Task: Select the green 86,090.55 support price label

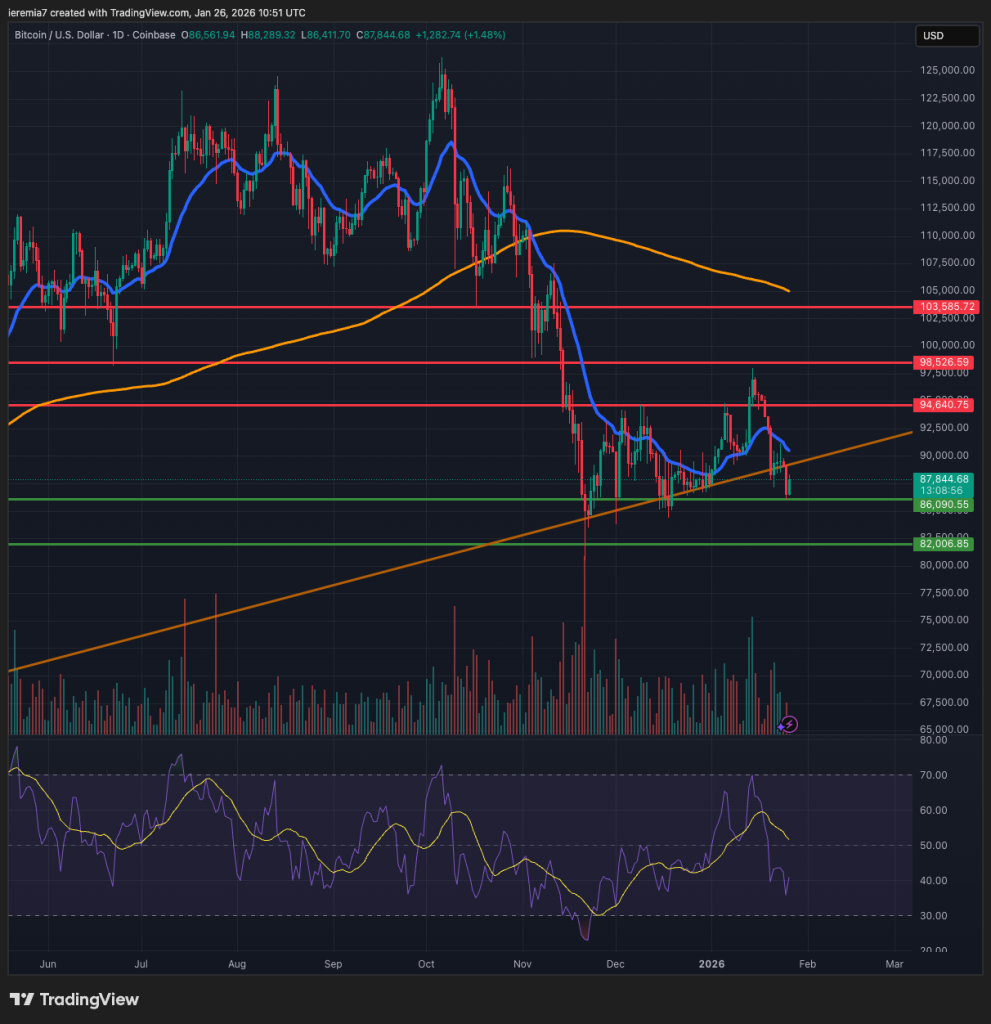Action: 943,504
